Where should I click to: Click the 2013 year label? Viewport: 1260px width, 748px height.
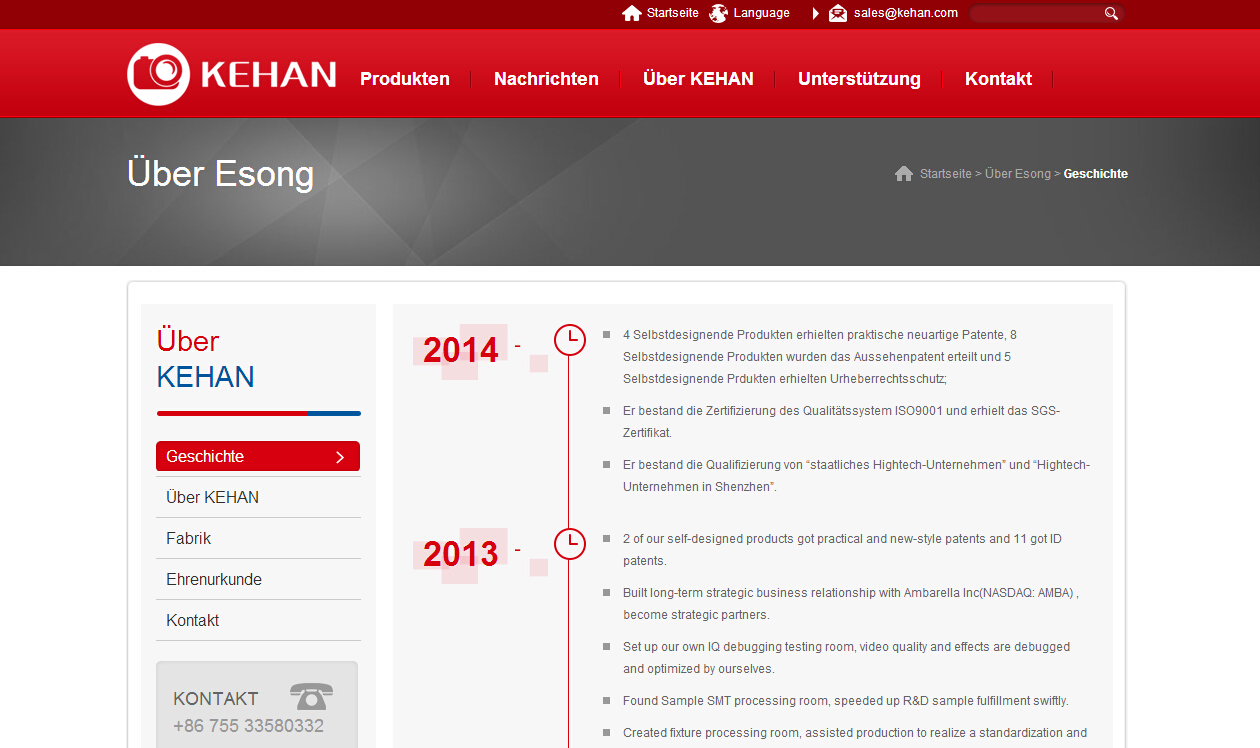coord(460,553)
